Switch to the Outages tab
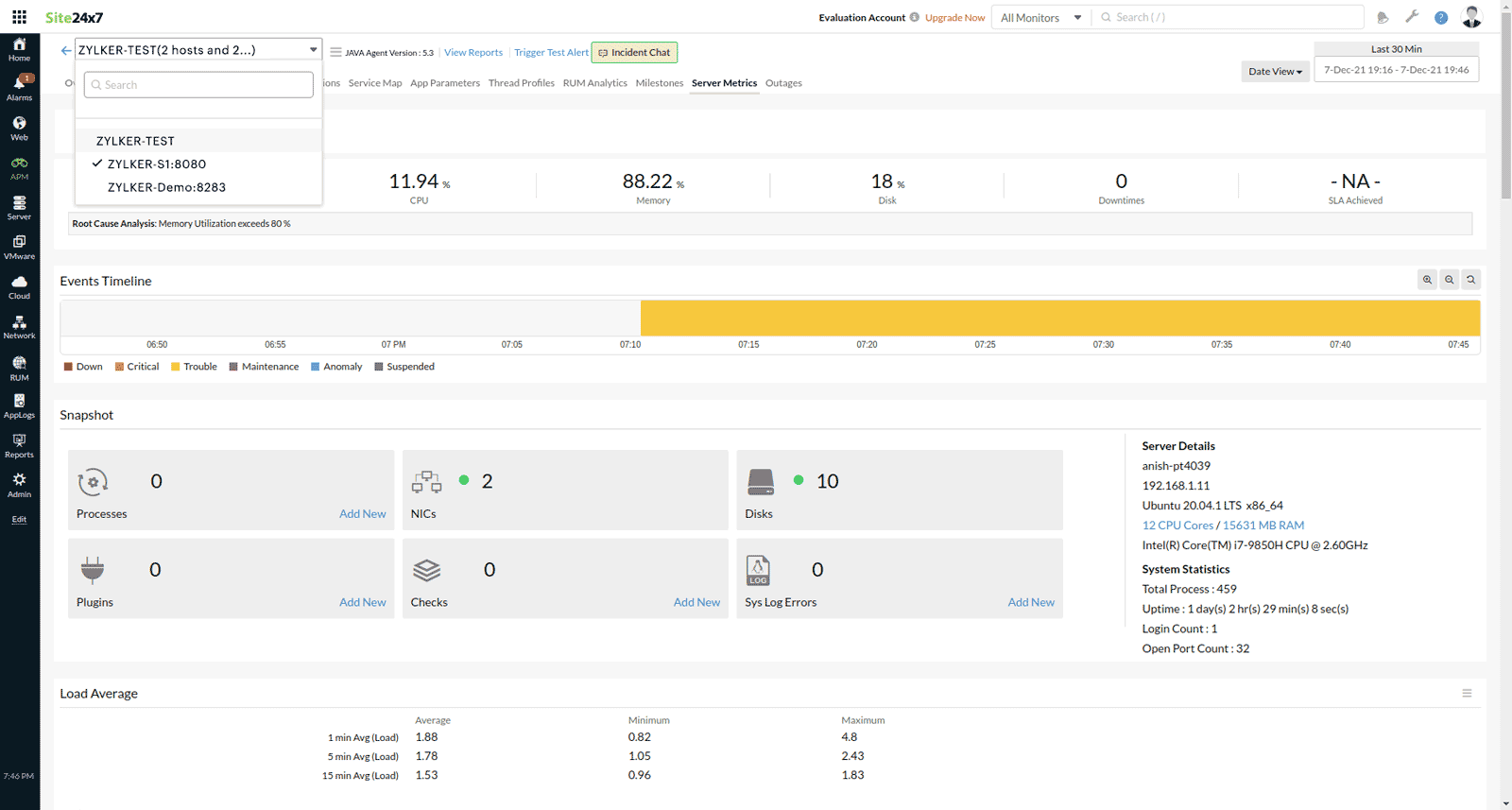The height and width of the screenshot is (810, 1512). coord(783,83)
